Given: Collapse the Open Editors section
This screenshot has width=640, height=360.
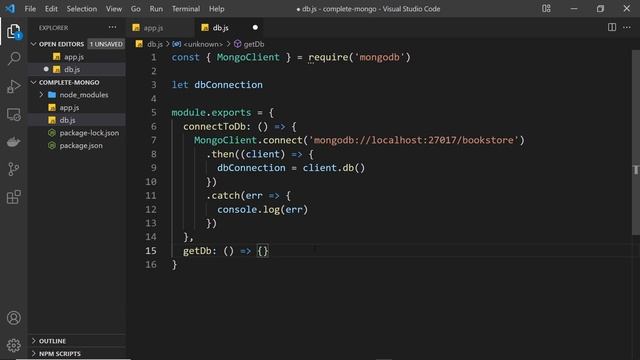Looking at the screenshot, I should coord(33,44).
